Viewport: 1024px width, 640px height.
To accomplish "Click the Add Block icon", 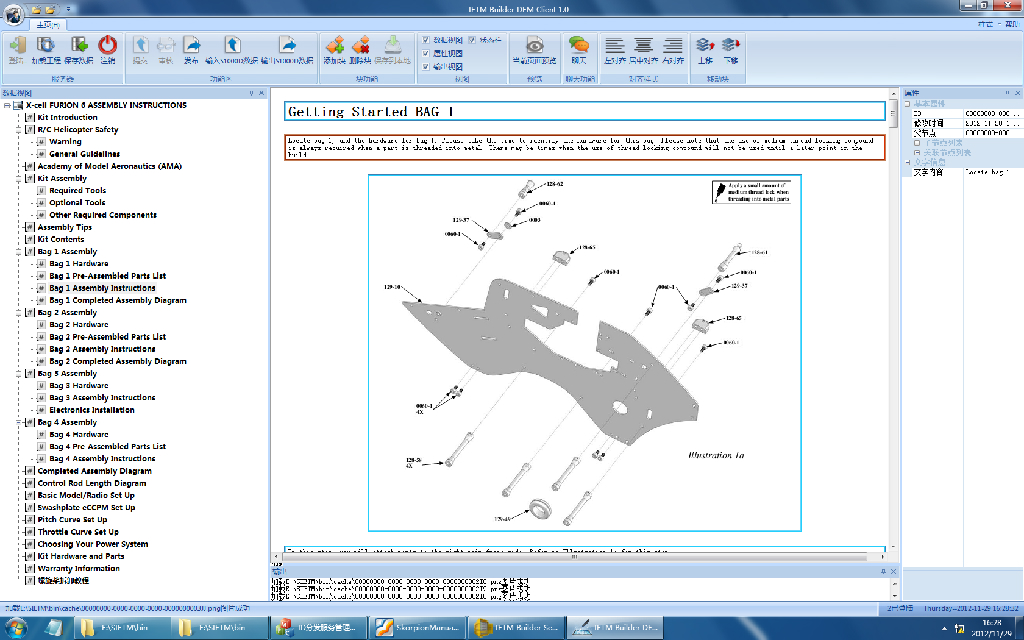I will pos(335,46).
